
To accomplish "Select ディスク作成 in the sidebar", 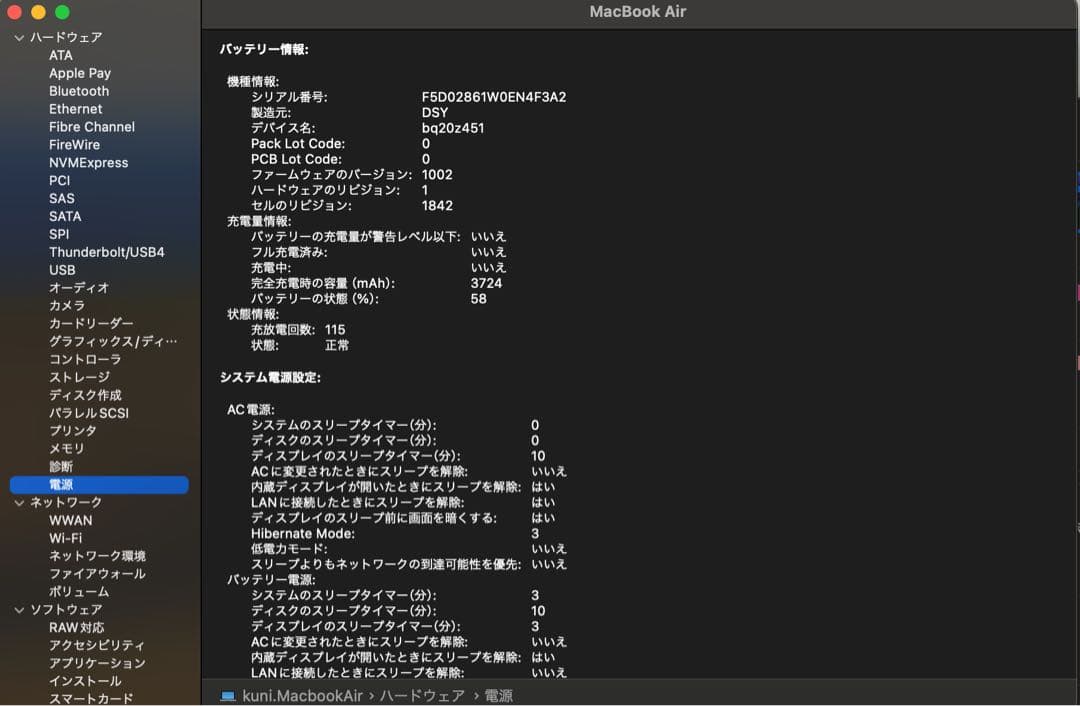I will pos(85,395).
